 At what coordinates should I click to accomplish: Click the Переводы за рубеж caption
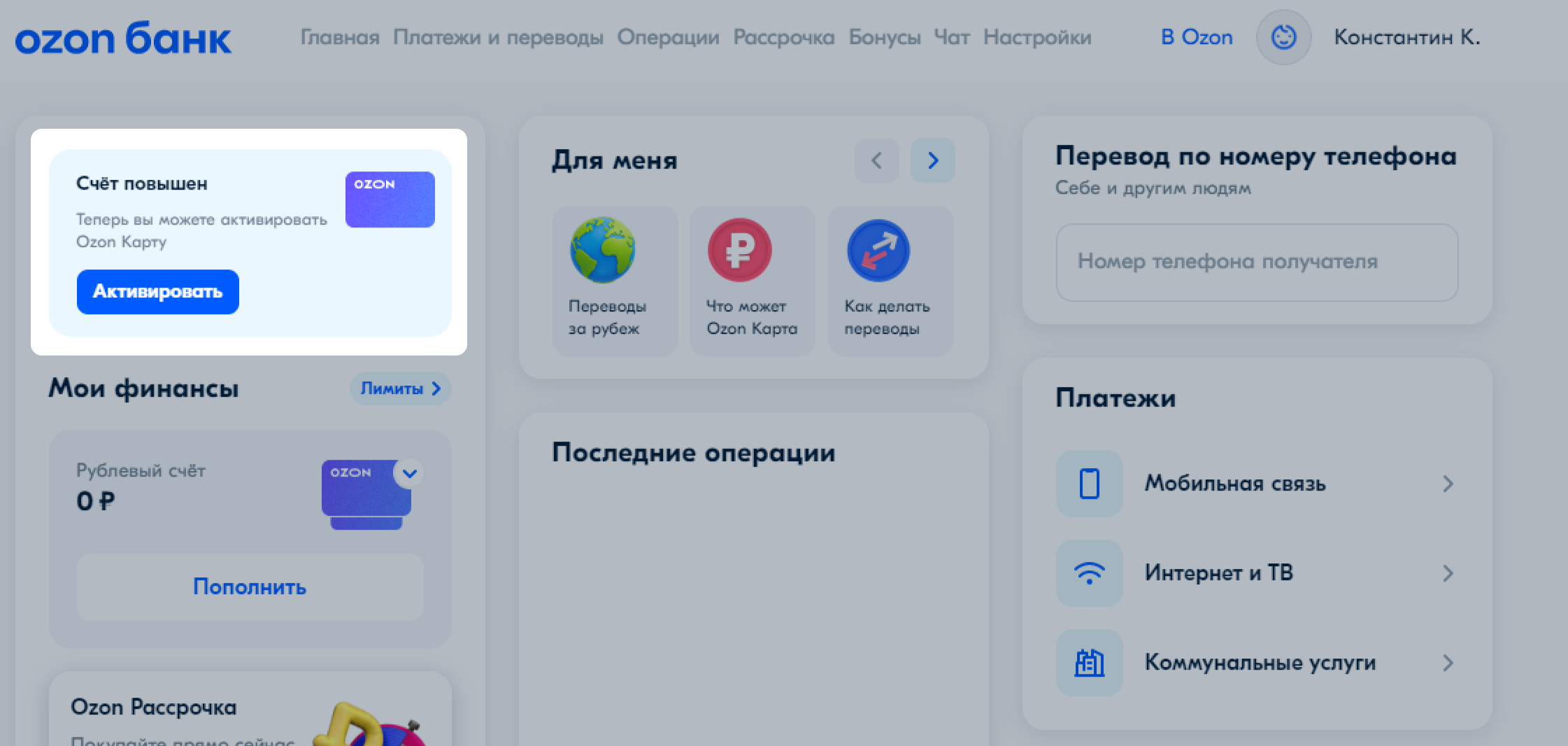tap(607, 317)
